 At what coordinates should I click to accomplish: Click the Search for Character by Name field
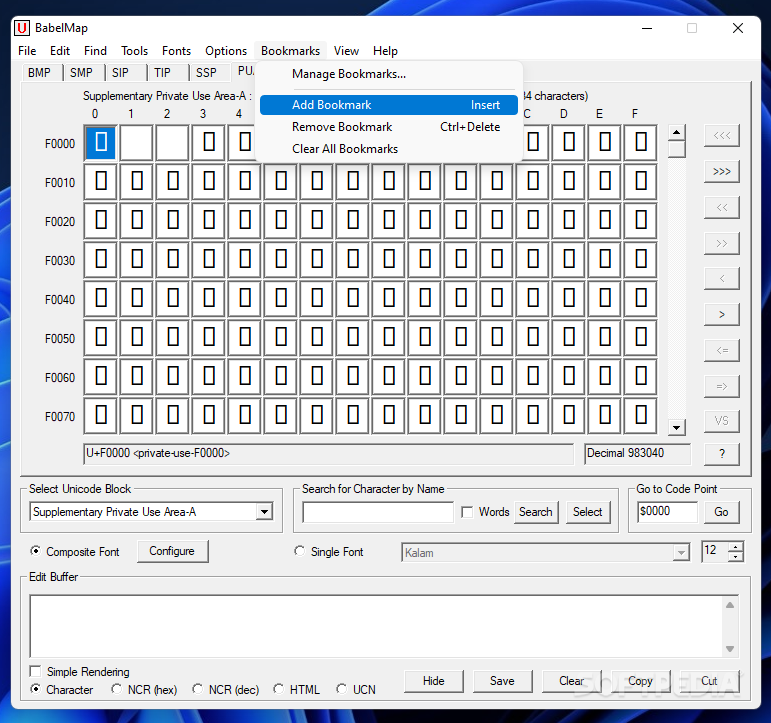[378, 512]
